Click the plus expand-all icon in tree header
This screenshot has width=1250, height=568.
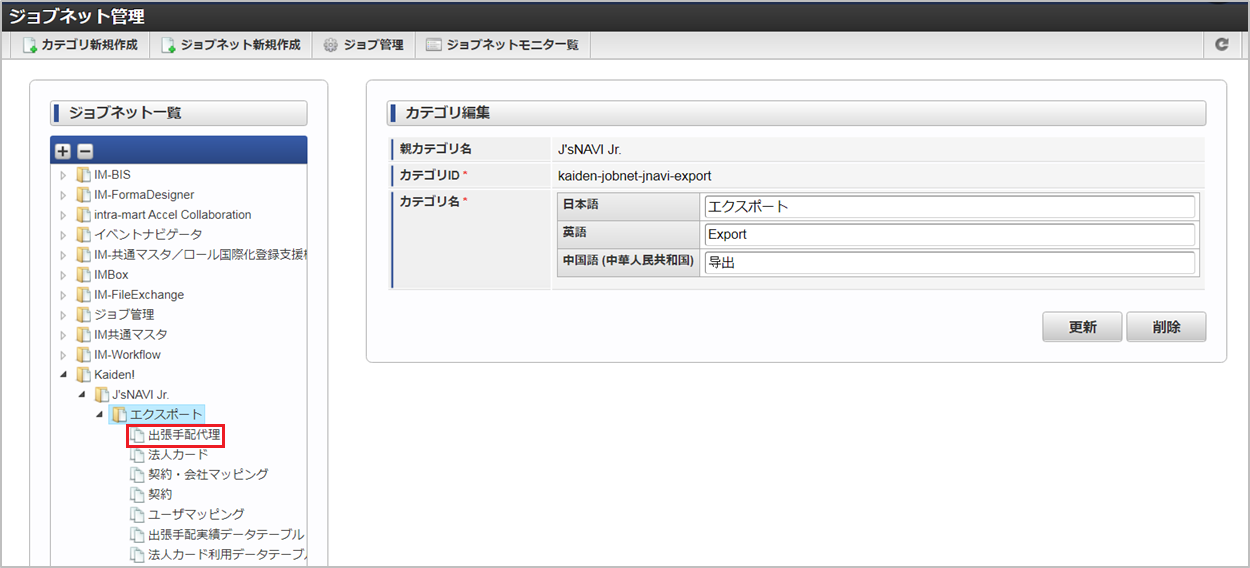[63, 151]
